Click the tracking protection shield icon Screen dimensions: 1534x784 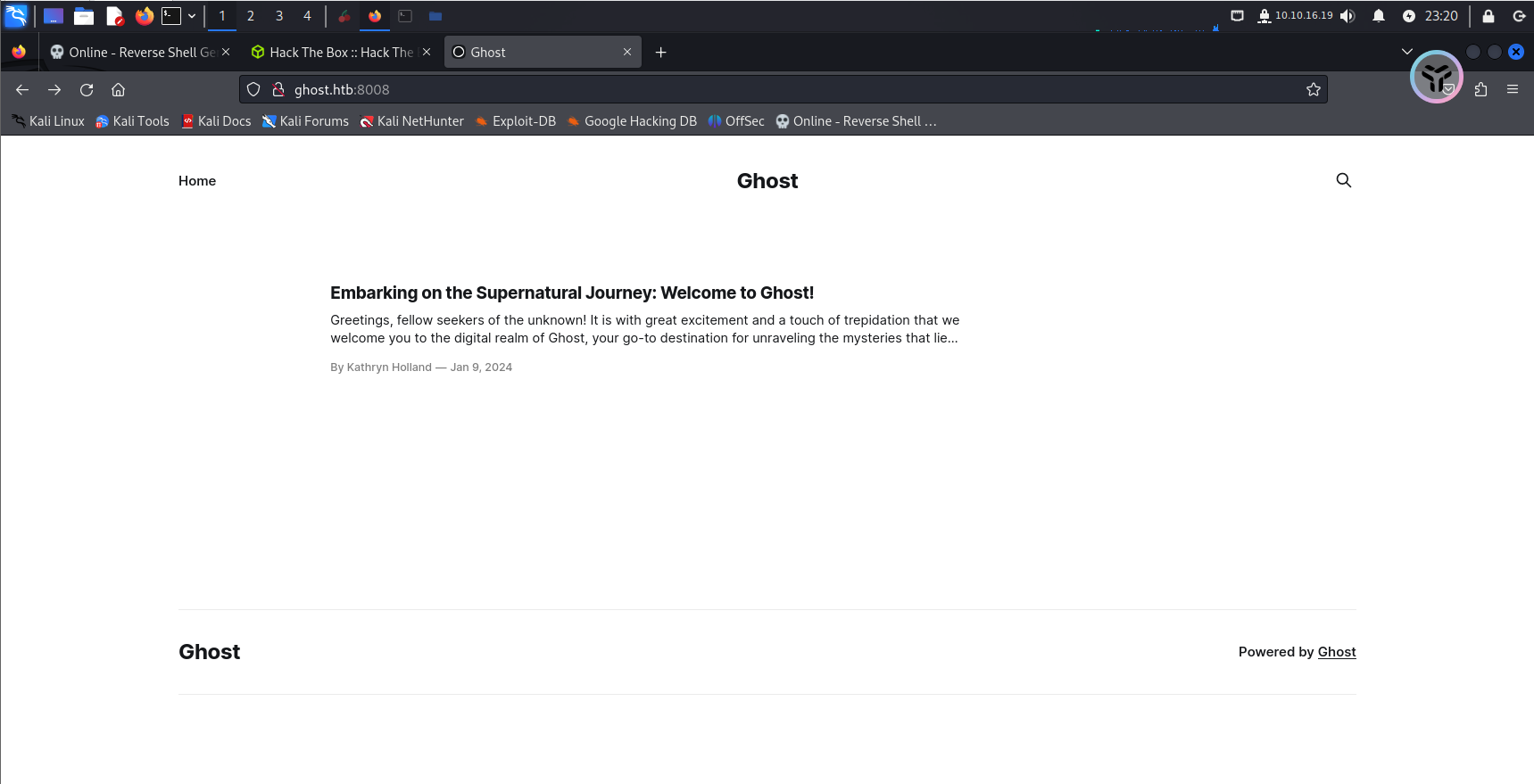[253, 89]
